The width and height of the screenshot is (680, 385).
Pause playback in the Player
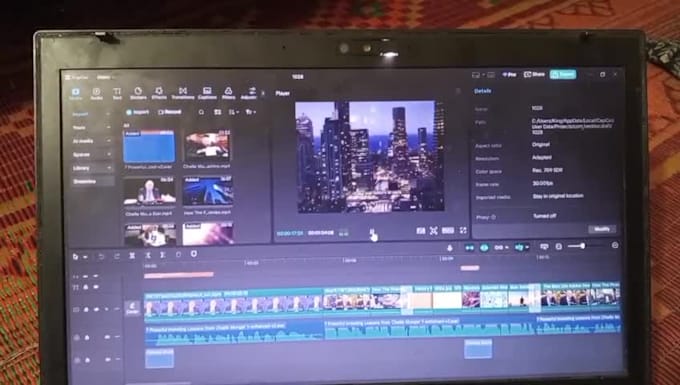[372, 232]
